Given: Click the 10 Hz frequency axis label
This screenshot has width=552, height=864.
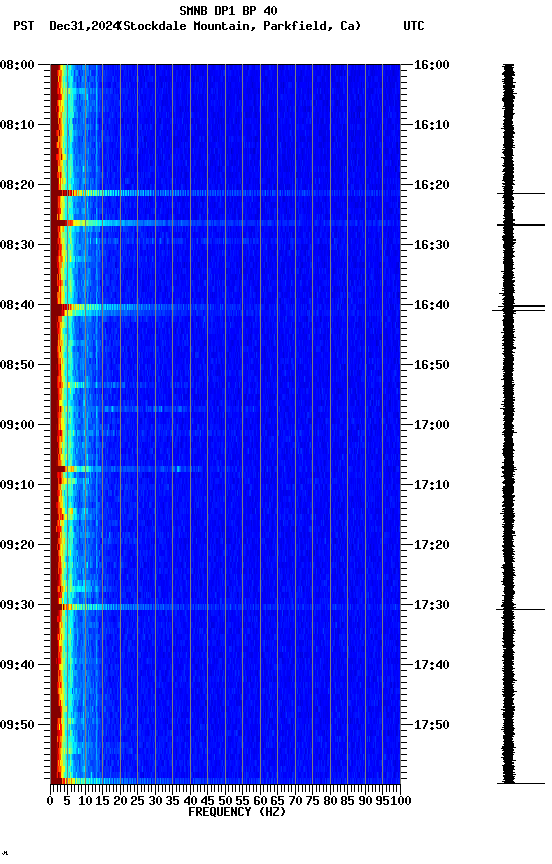Looking at the screenshot, I should (85, 801).
